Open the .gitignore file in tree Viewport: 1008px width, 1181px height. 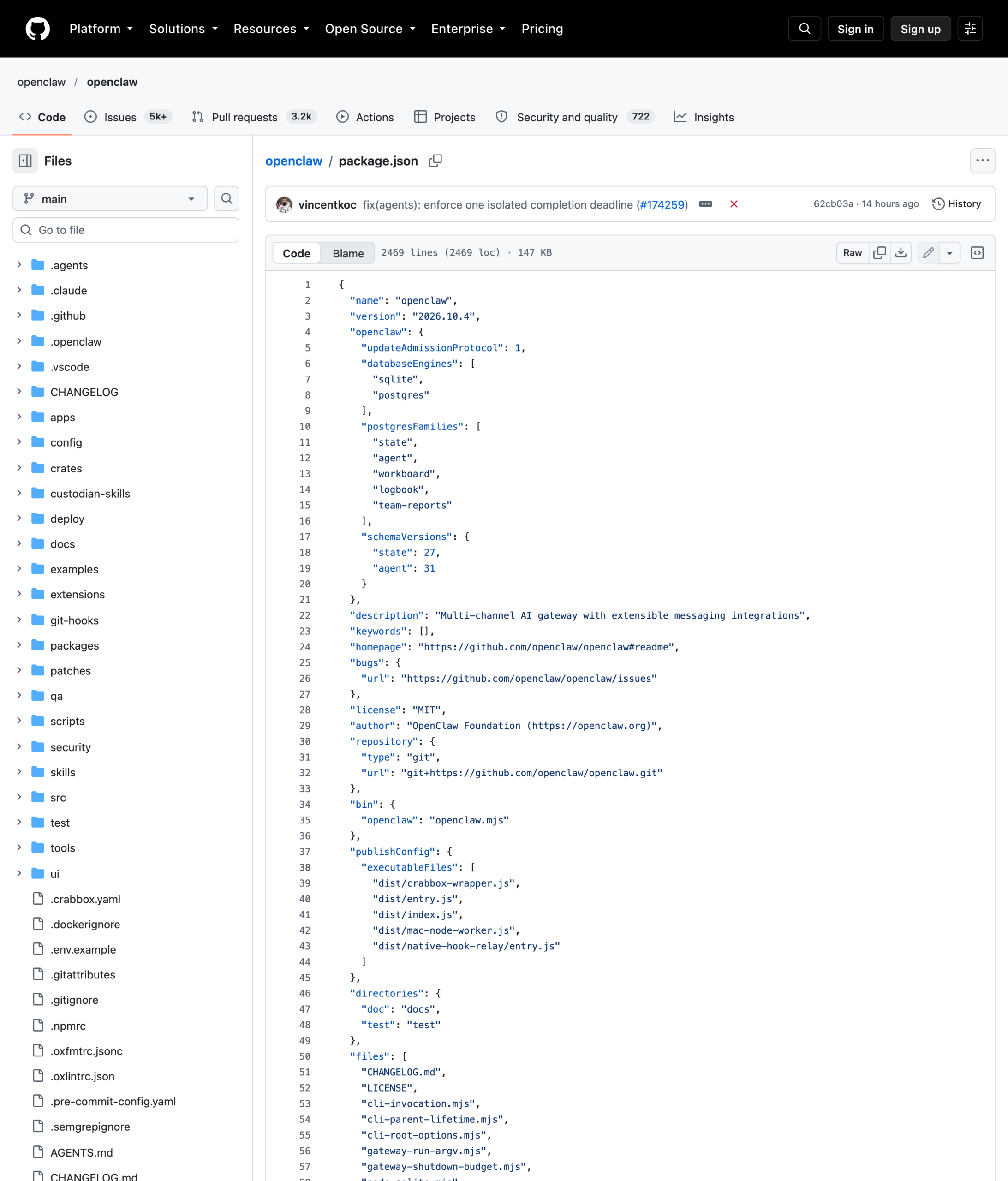tap(74, 1000)
